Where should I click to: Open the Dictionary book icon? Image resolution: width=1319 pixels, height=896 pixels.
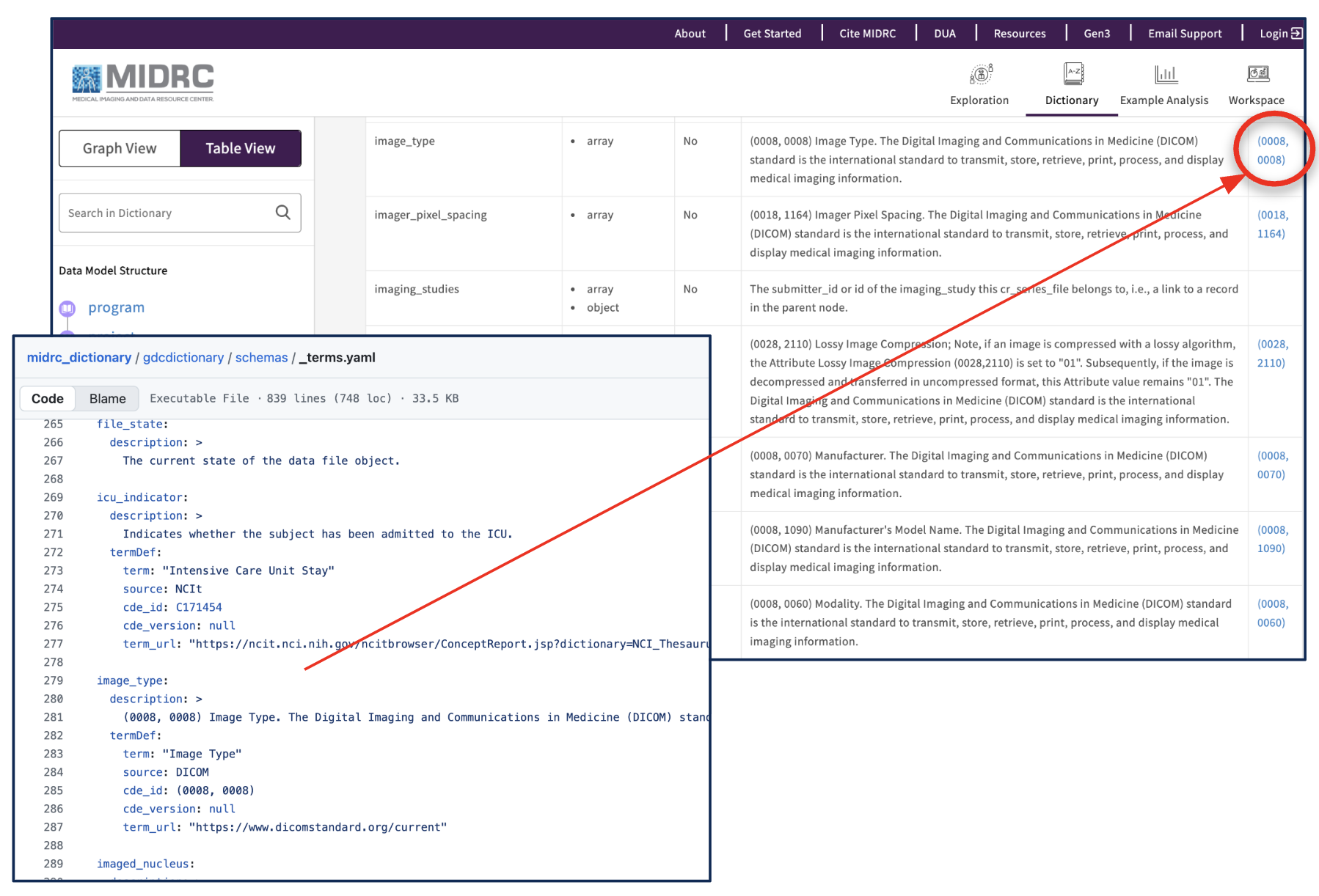pyautogui.click(x=1073, y=73)
